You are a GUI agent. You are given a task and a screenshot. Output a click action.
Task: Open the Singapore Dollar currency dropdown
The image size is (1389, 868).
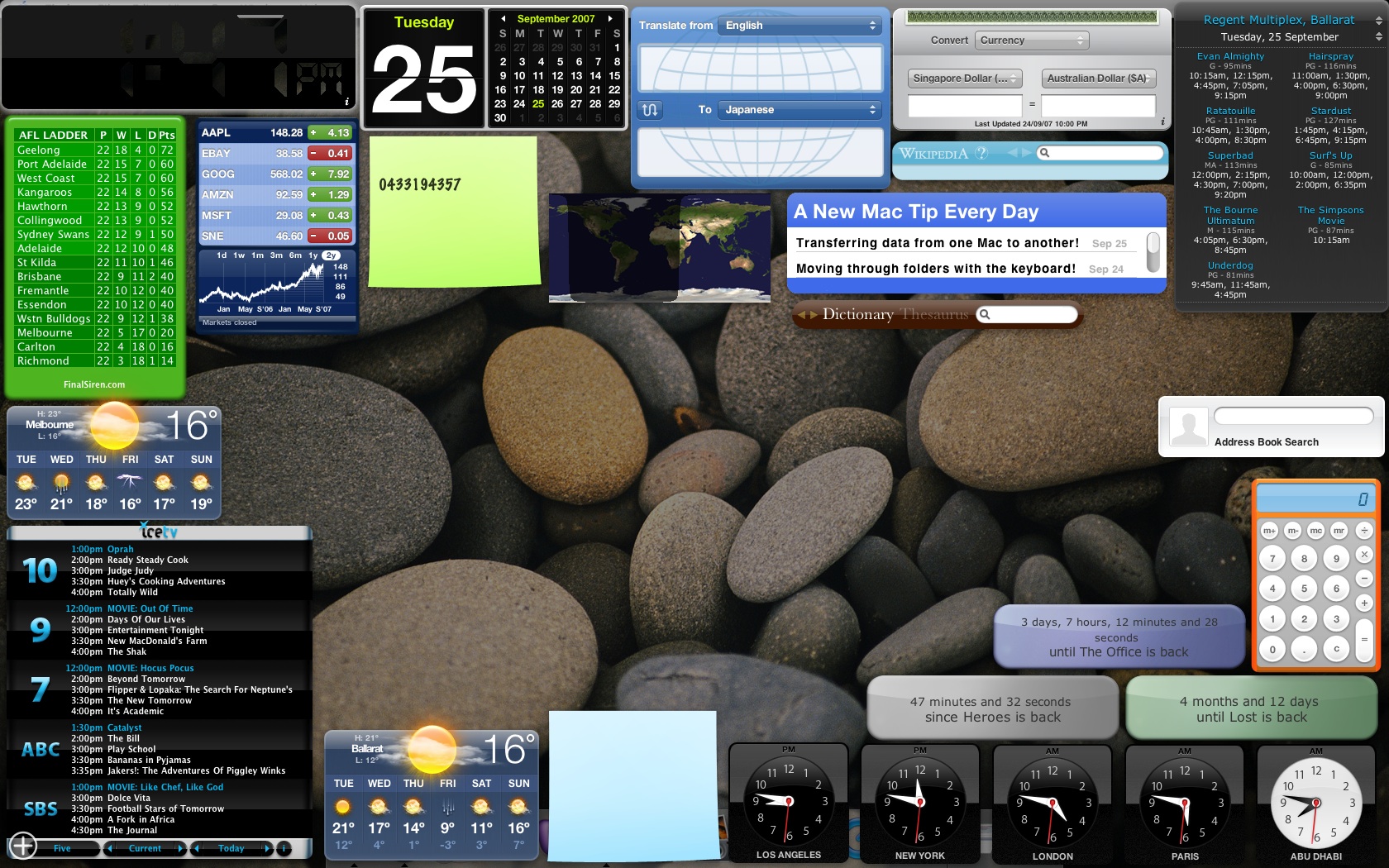coord(966,78)
